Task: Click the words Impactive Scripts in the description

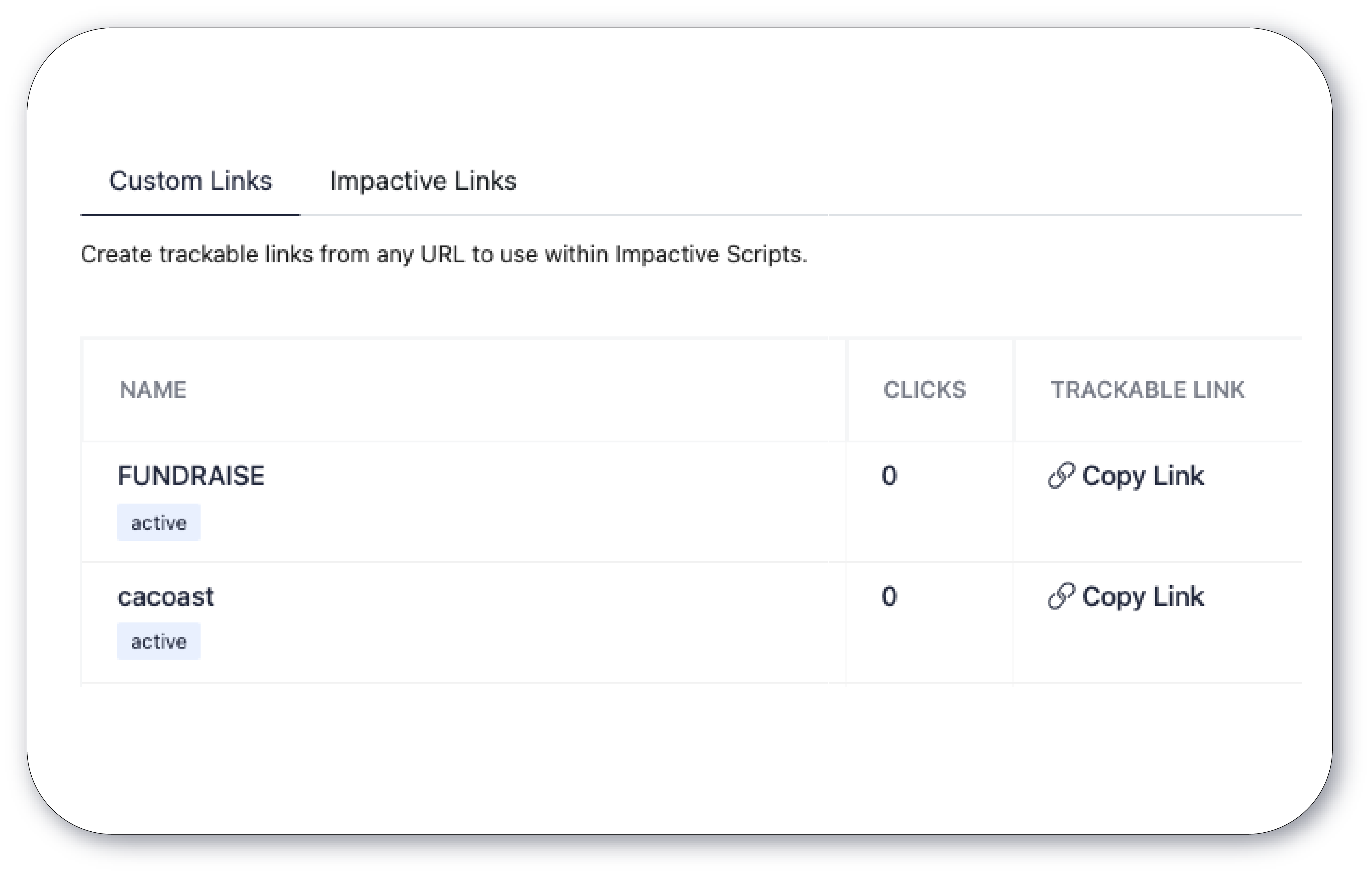Action: [711, 254]
